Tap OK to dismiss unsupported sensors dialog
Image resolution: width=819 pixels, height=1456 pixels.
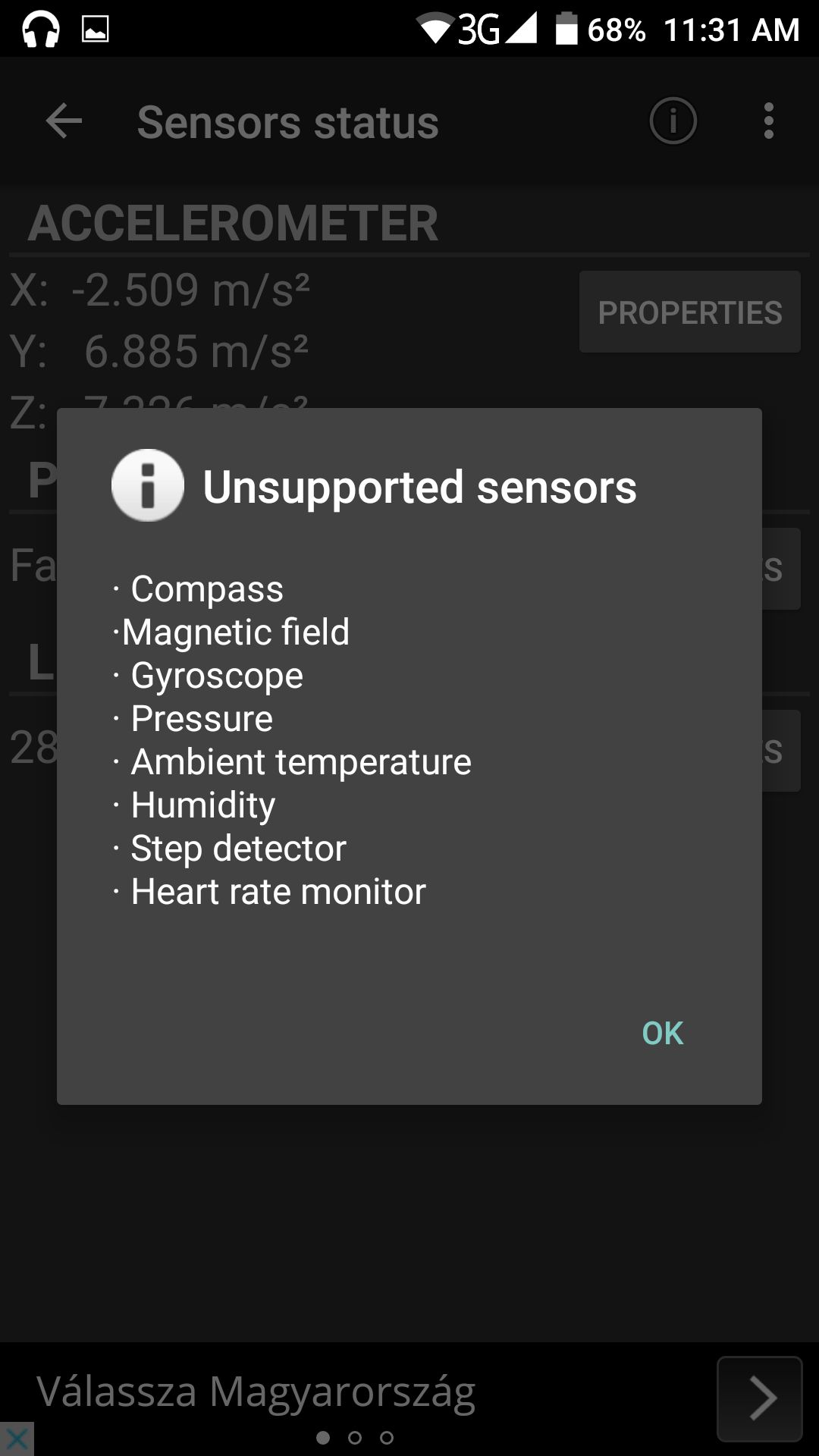coord(662,1033)
